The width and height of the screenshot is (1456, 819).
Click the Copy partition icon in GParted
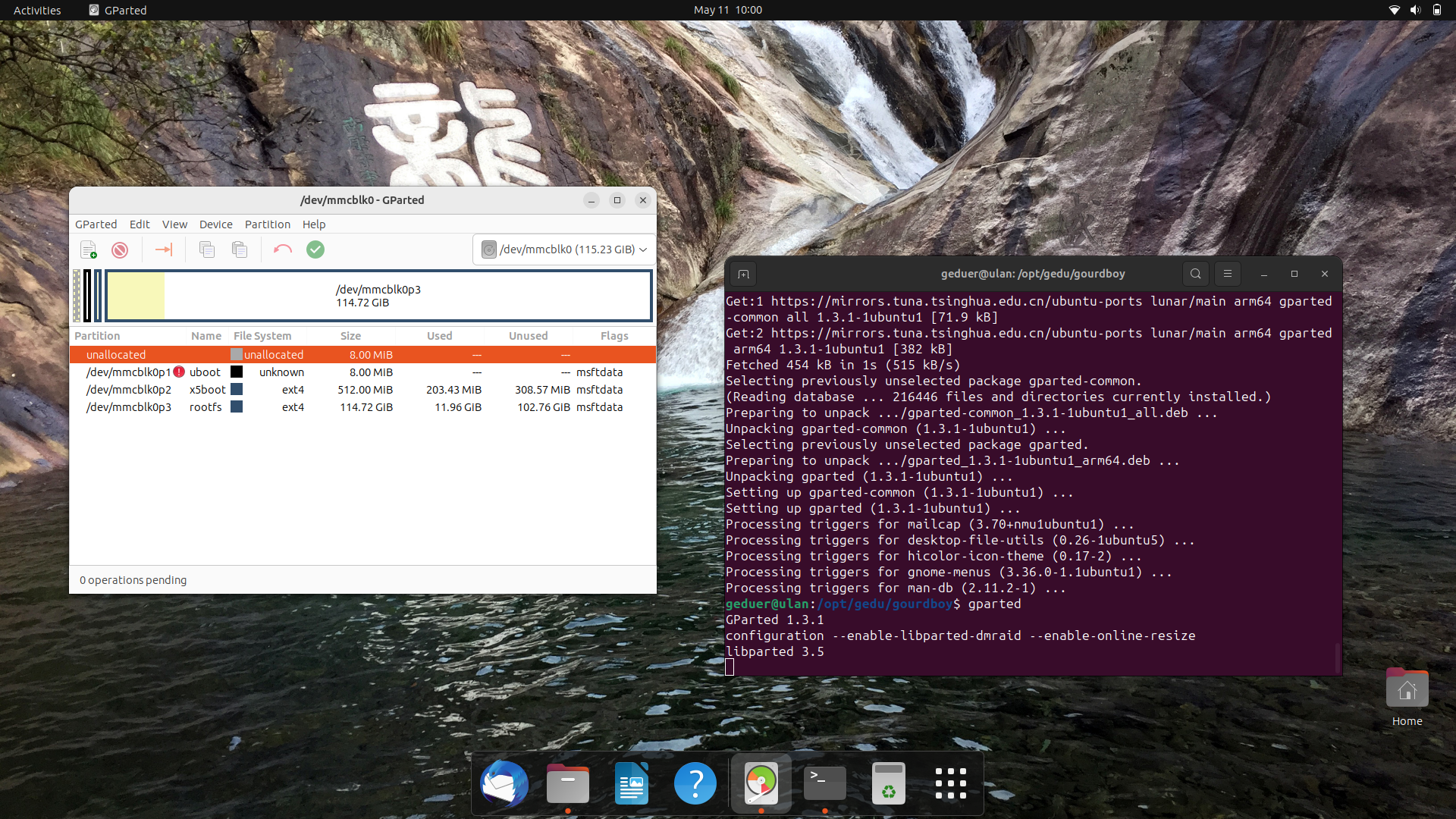(207, 249)
